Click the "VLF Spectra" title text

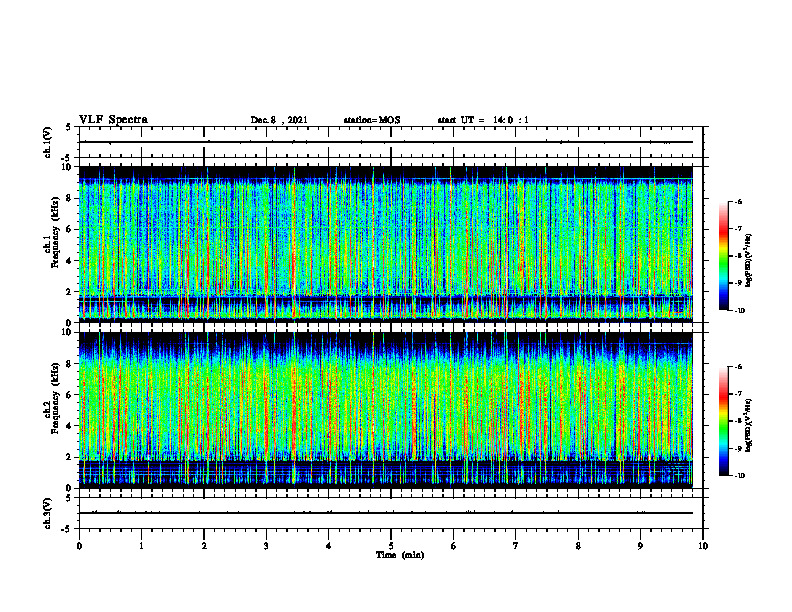[x=114, y=120]
